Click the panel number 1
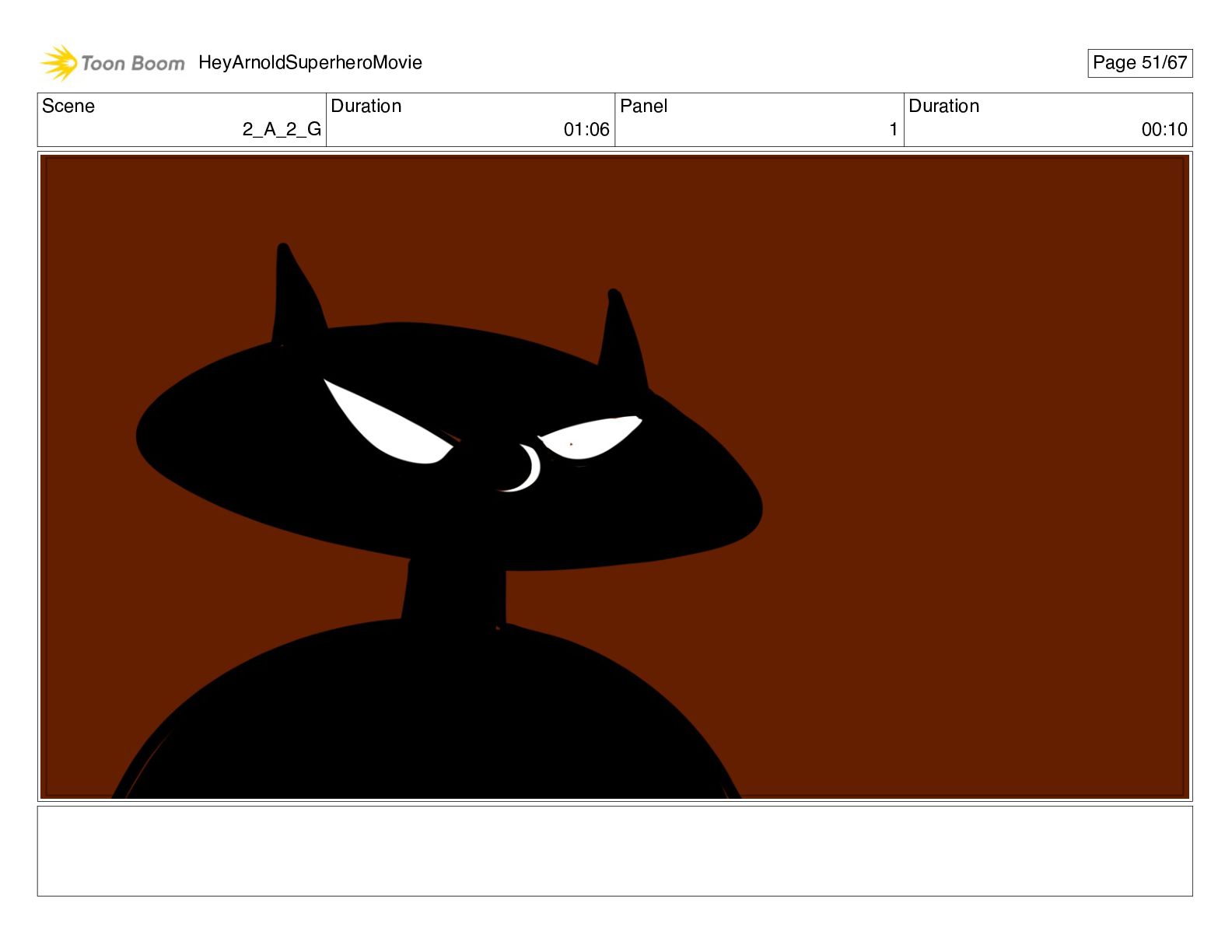 (894, 130)
